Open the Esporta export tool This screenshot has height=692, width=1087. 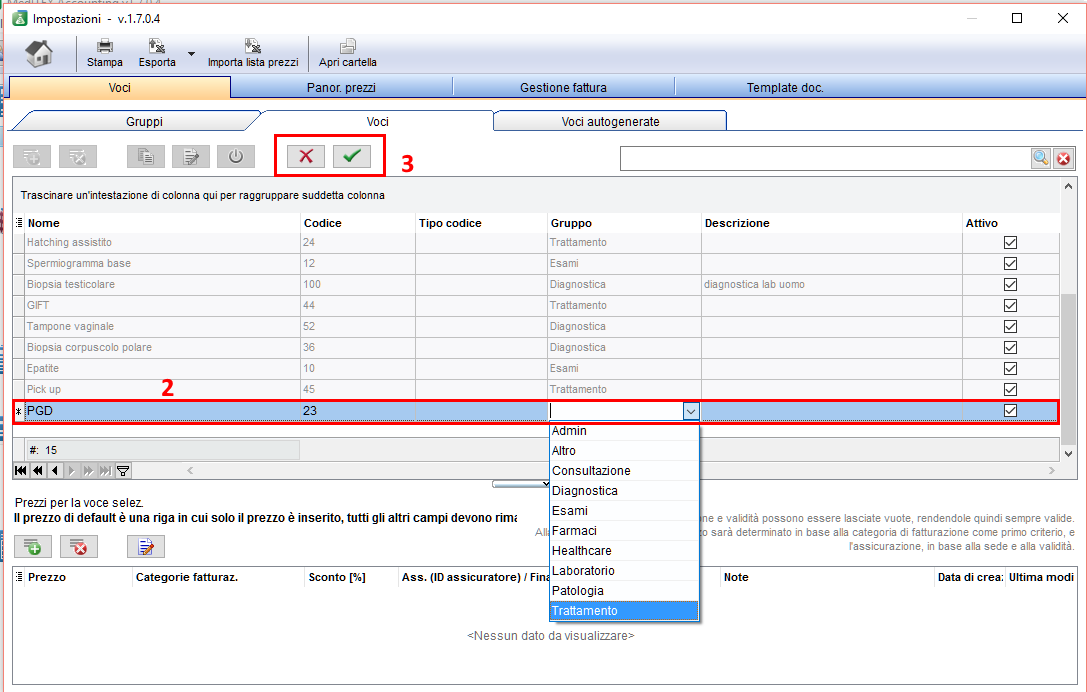pos(157,53)
